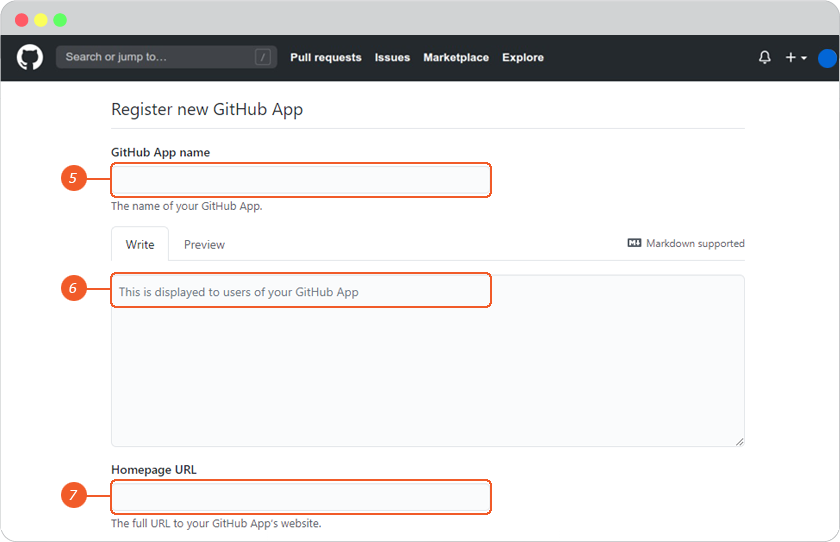Click the slash shortcut icon in search

262,57
